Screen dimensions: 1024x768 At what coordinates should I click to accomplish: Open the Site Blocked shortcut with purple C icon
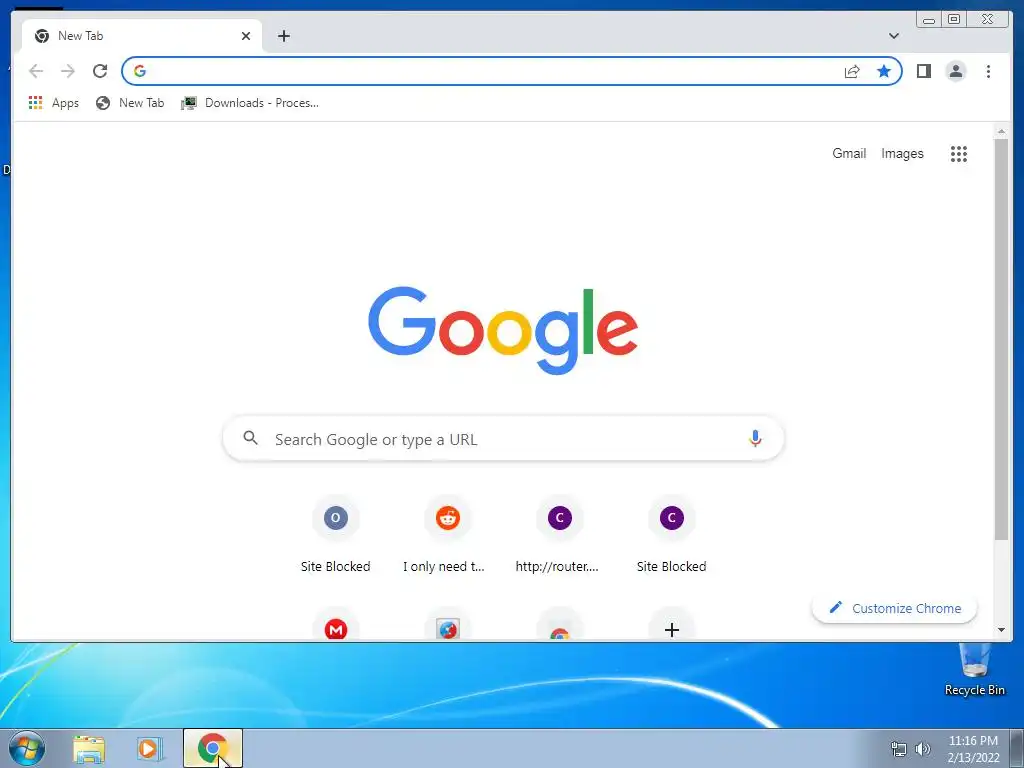point(671,536)
